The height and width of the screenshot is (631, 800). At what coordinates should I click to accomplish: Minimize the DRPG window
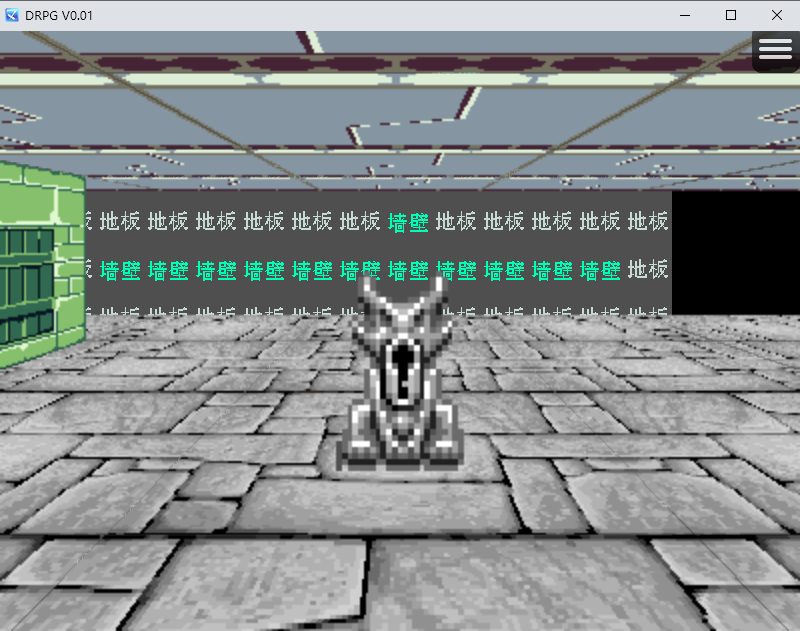click(685, 15)
